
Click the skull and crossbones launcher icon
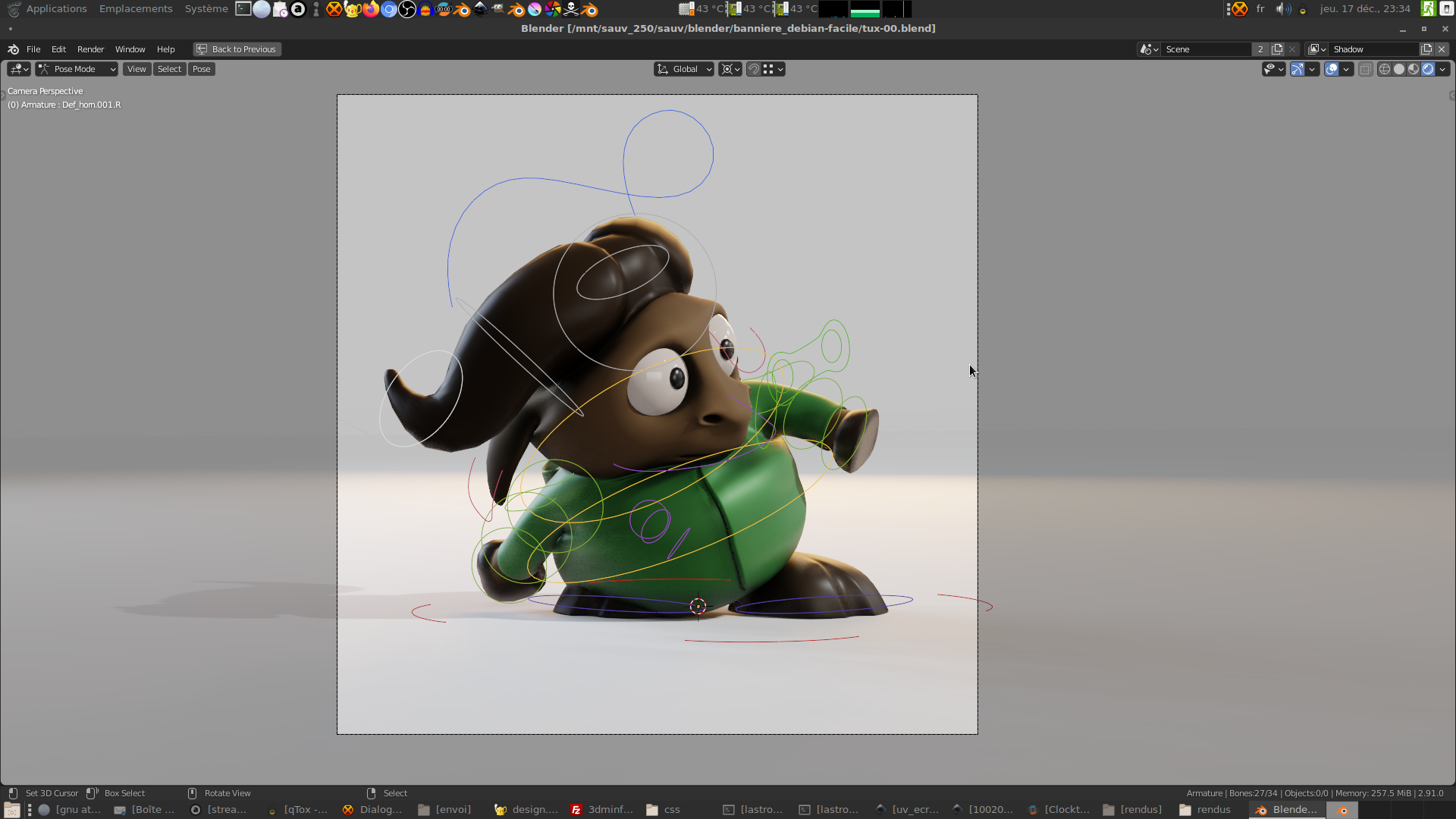(x=571, y=9)
